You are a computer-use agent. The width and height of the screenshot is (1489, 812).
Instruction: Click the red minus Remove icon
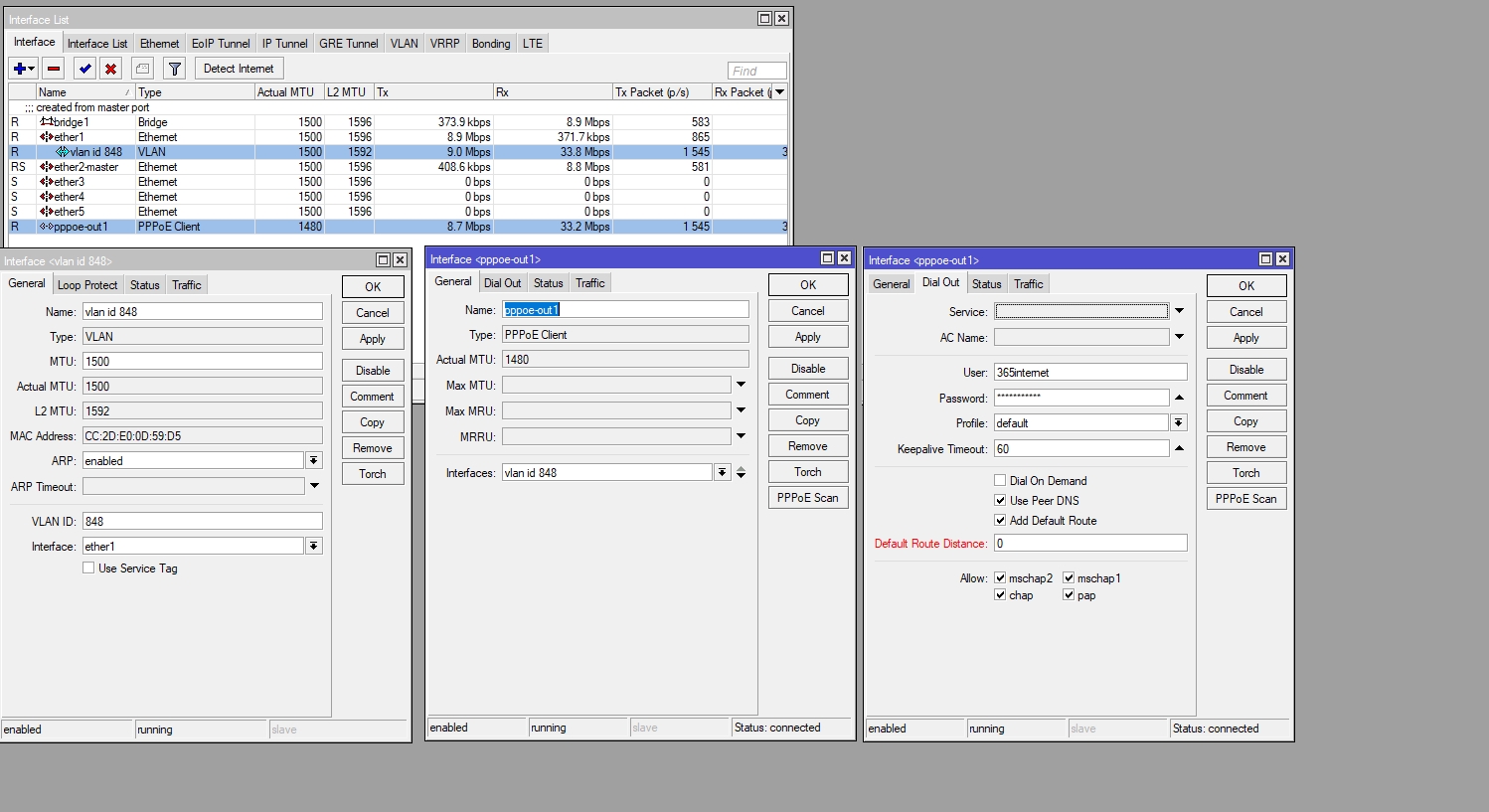tap(54, 69)
